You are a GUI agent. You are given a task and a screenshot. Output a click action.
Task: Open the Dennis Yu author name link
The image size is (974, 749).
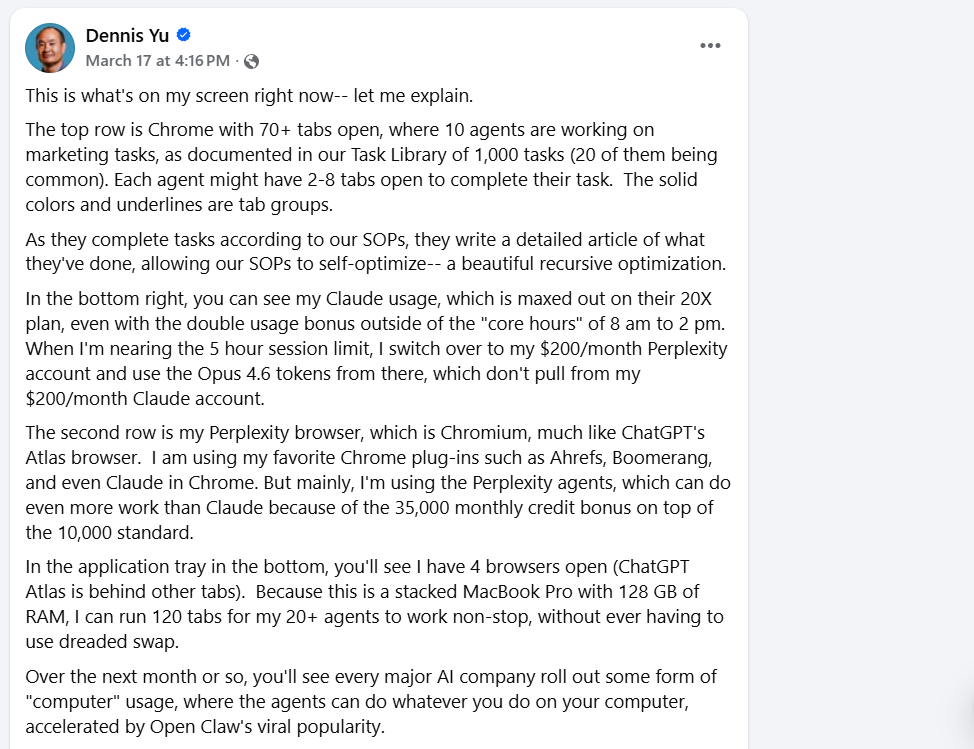tap(128, 35)
